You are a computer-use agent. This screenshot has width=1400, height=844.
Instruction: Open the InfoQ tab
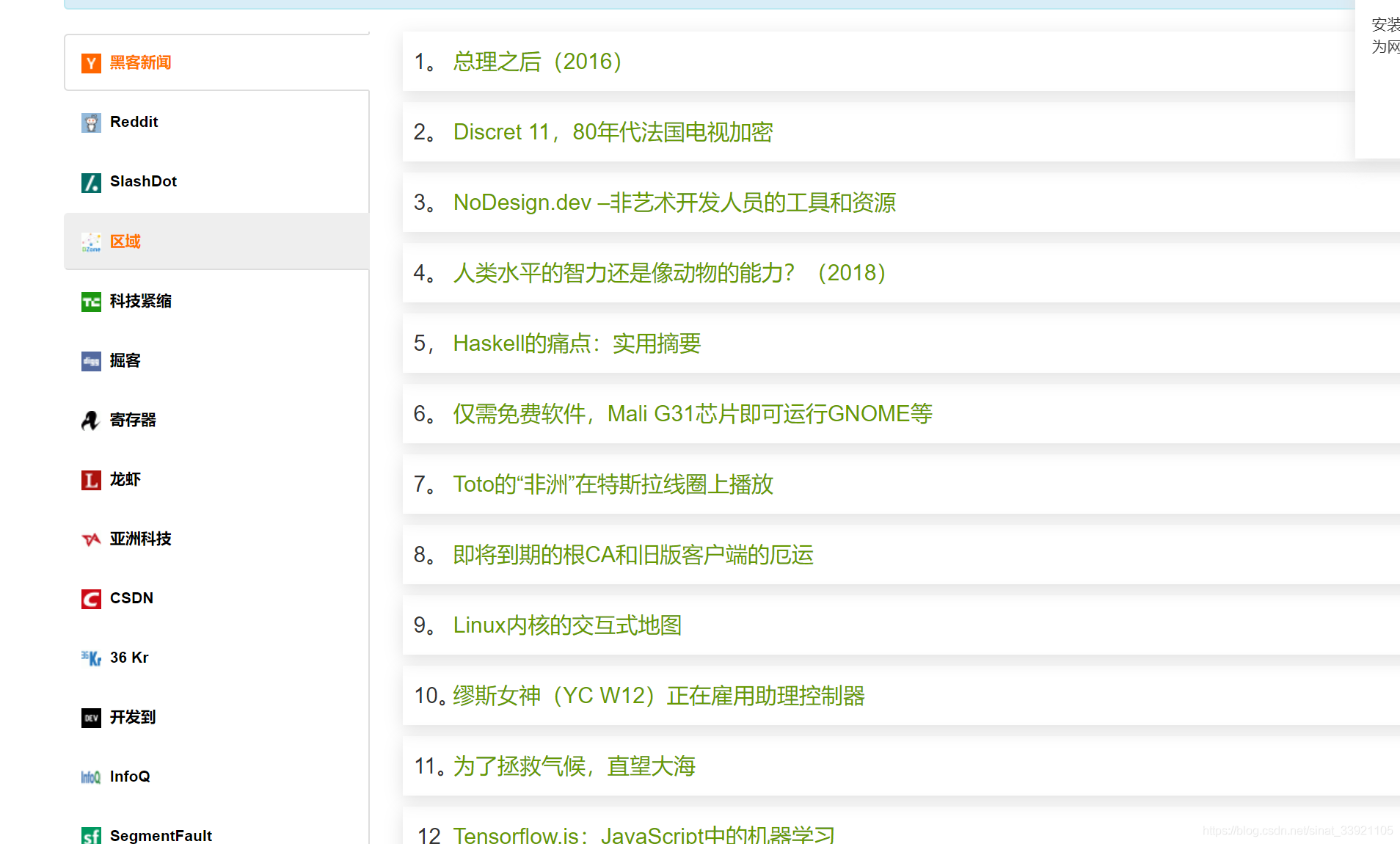[216, 776]
